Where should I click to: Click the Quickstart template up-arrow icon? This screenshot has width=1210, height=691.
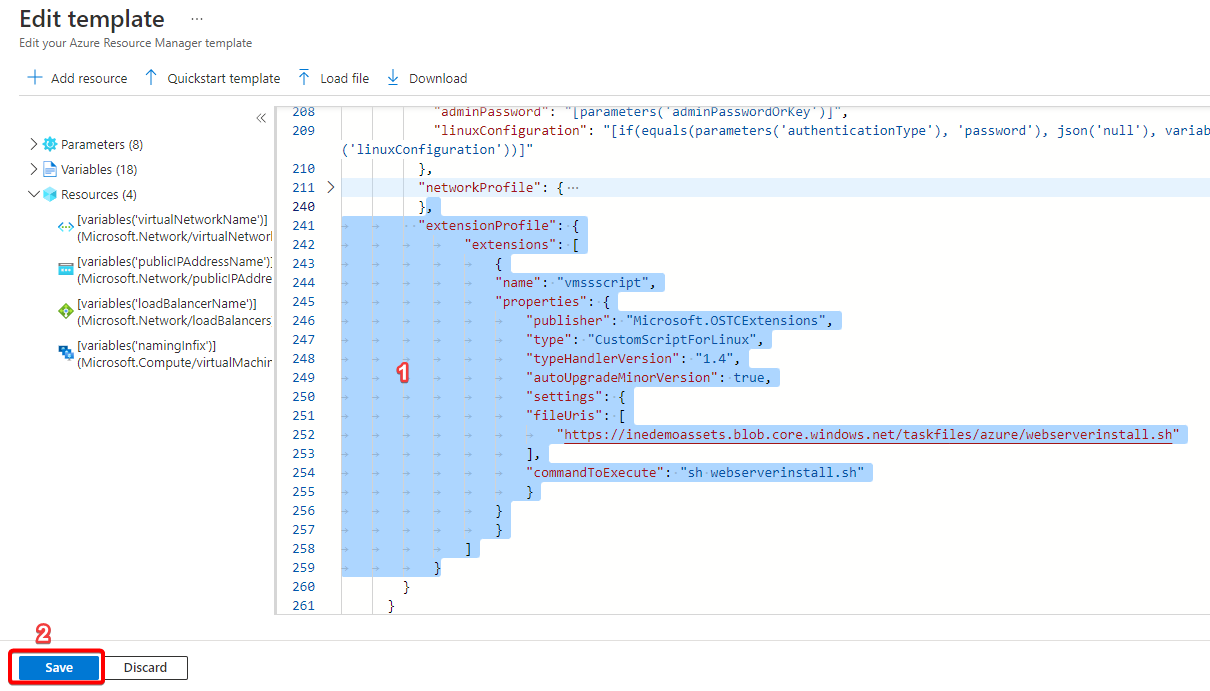(x=151, y=78)
